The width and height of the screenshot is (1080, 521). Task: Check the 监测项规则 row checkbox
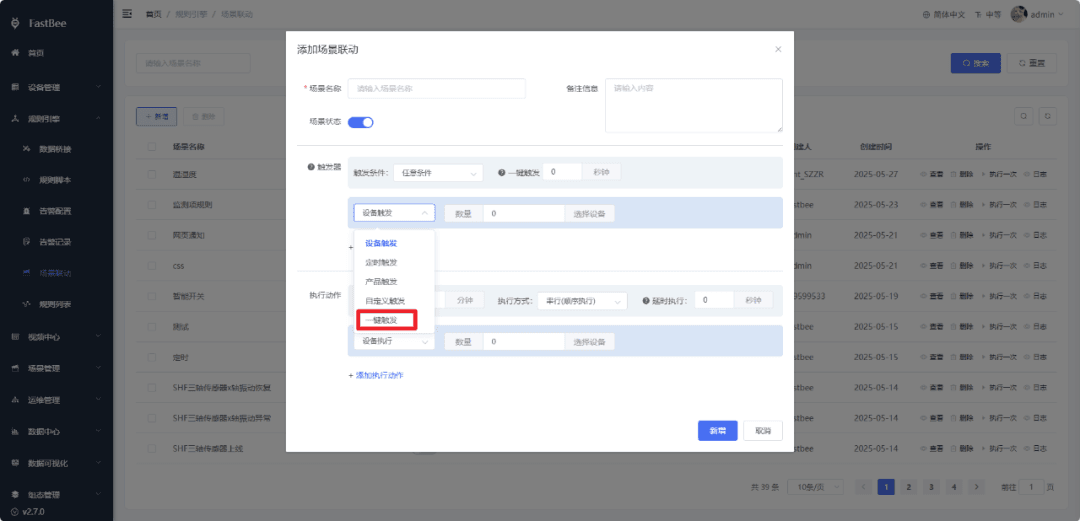click(x=152, y=205)
